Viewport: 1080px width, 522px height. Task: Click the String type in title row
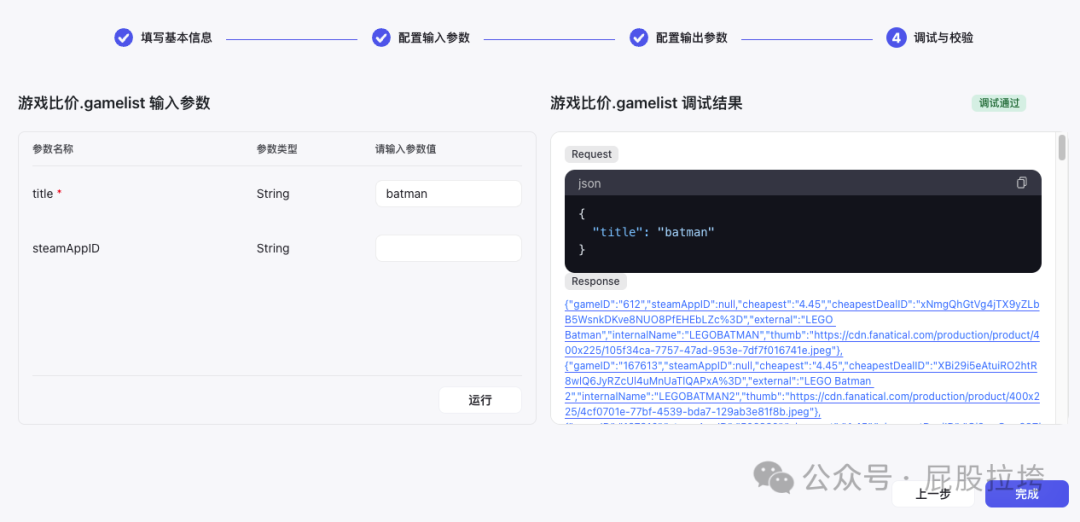coord(273,194)
